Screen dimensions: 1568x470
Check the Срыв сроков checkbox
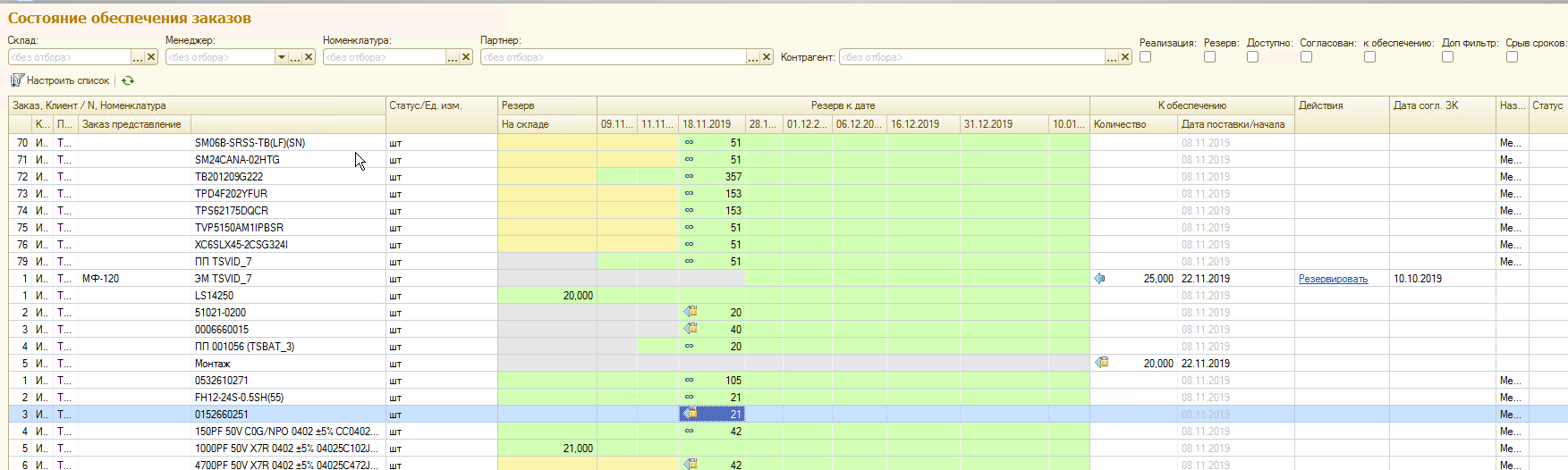pyautogui.click(x=1512, y=57)
